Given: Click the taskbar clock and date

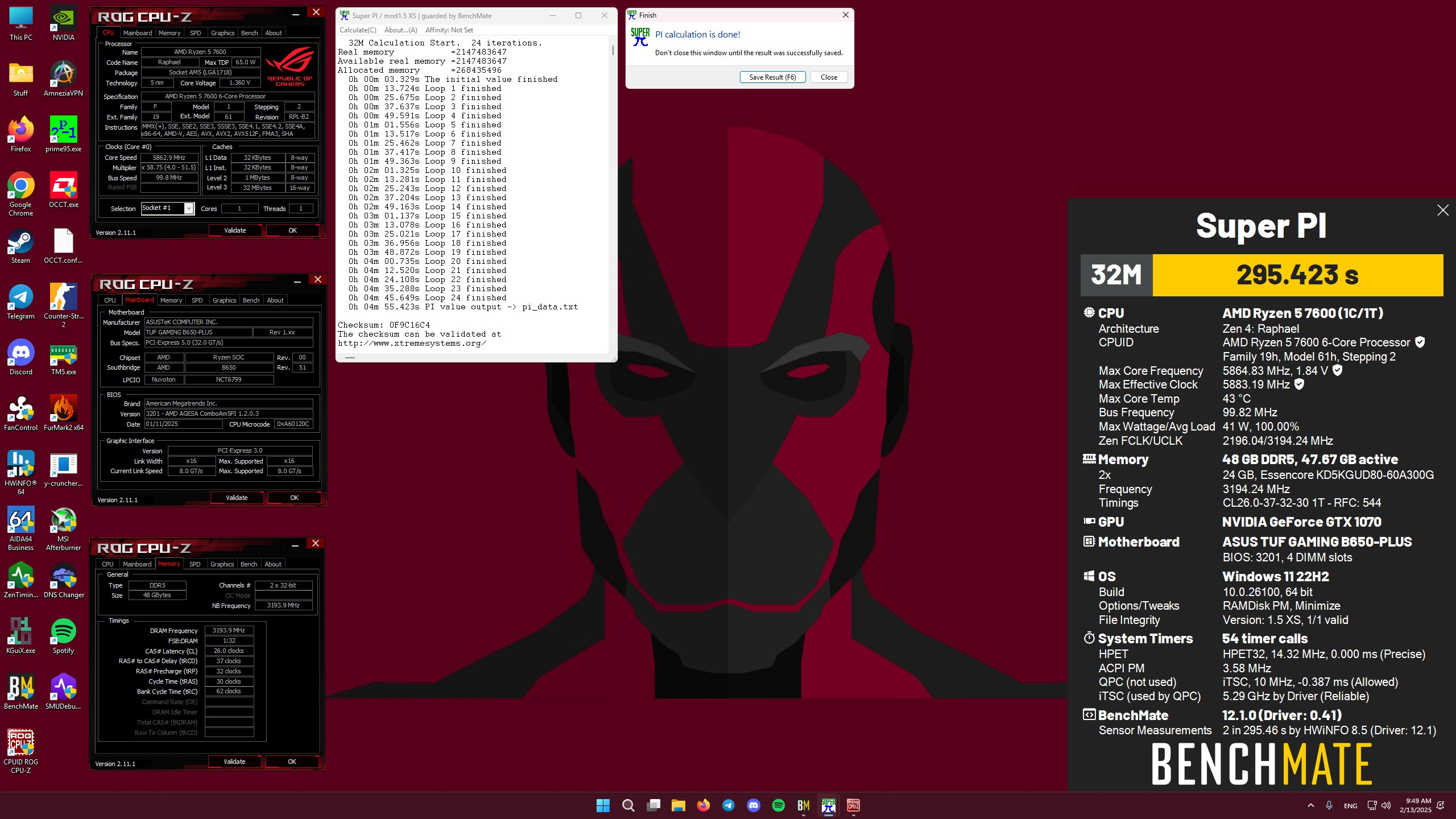Looking at the screenshot, I should pos(1415,805).
